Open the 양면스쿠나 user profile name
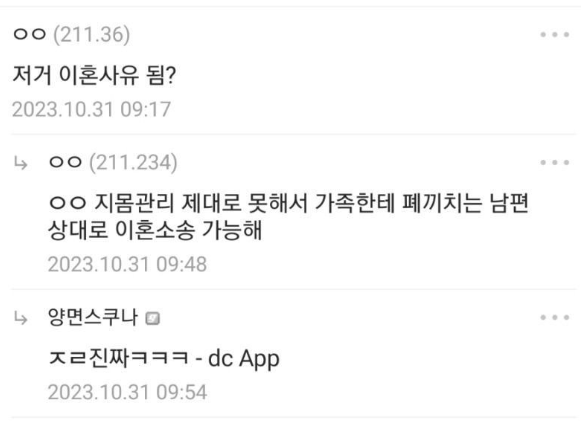Screen dimensions: 581x423 93,317
